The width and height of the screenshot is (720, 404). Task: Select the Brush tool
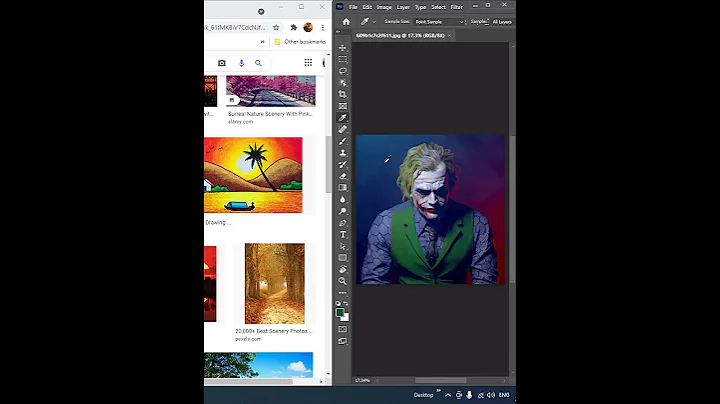tap(343, 141)
